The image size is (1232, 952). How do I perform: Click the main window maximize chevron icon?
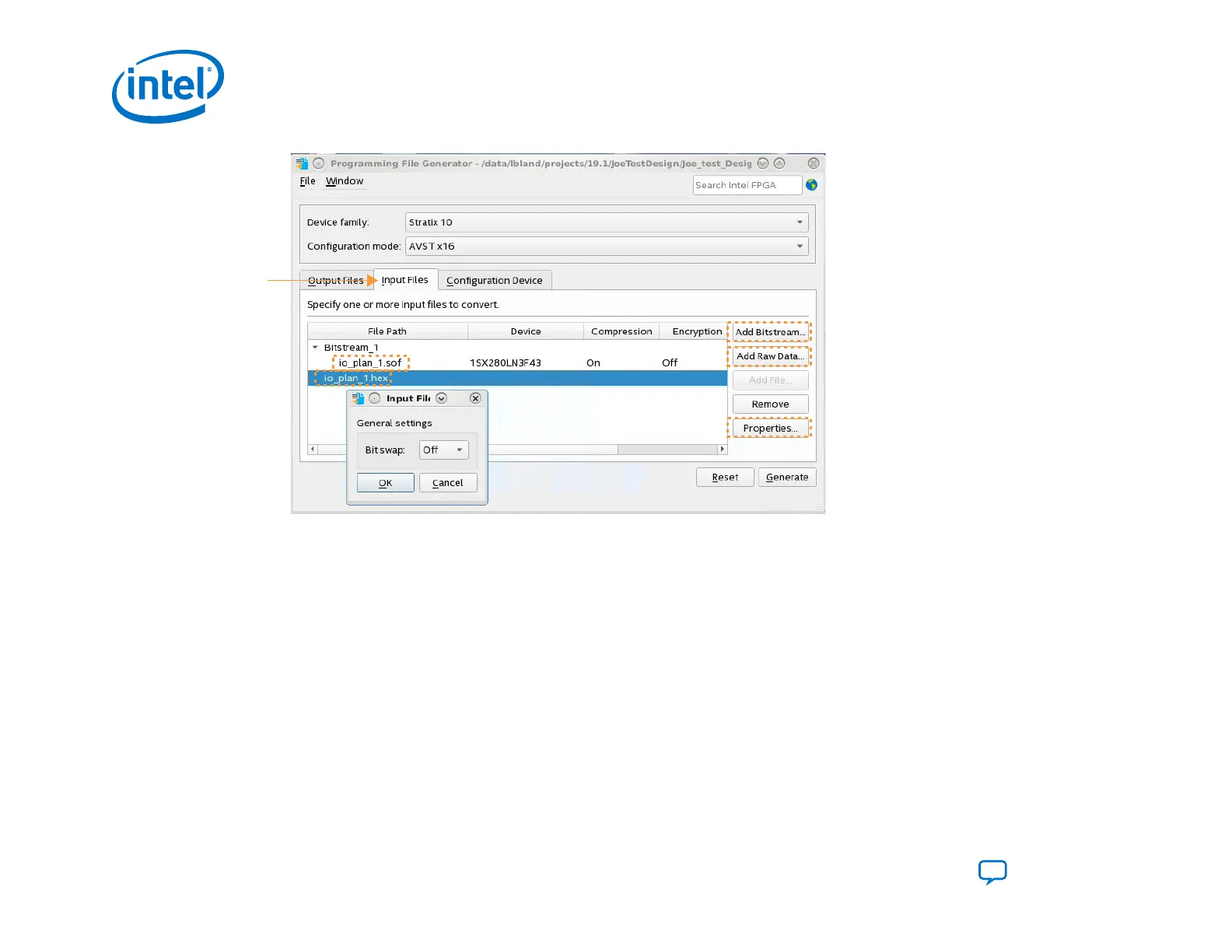coord(779,163)
